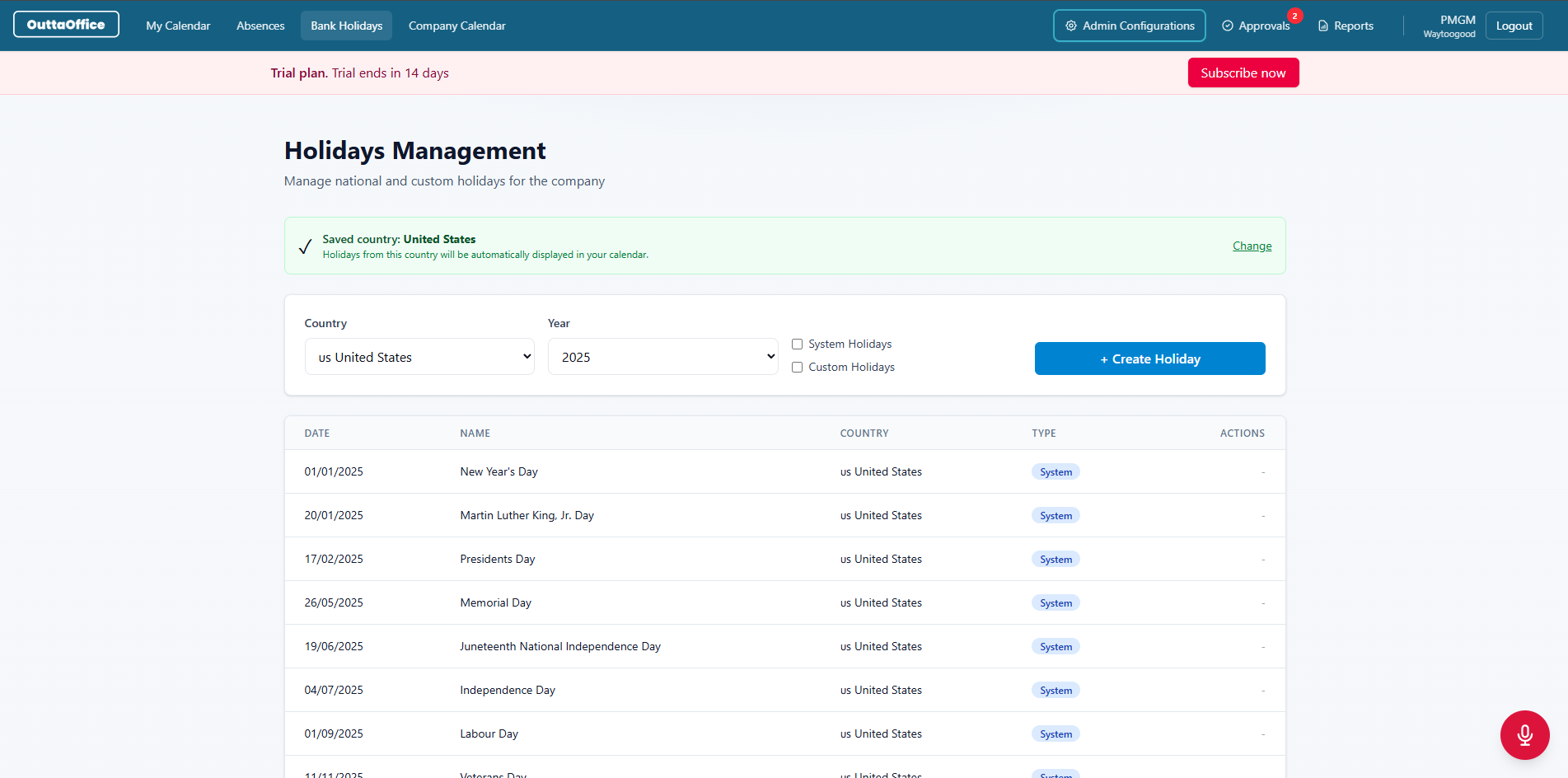Click the Change saved country link

tap(1252, 246)
